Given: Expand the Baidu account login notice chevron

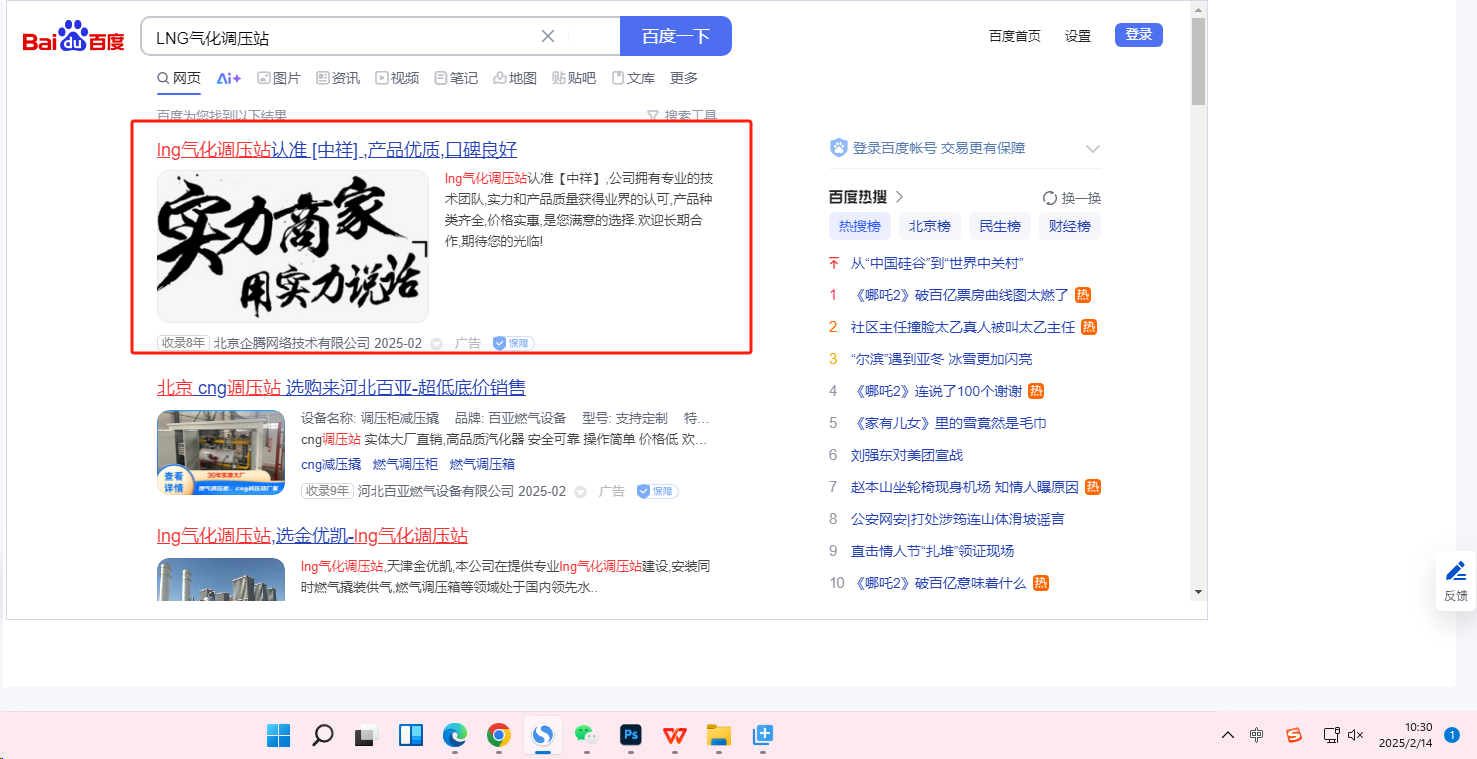Looking at the screenshot, I should [1093, 149].
